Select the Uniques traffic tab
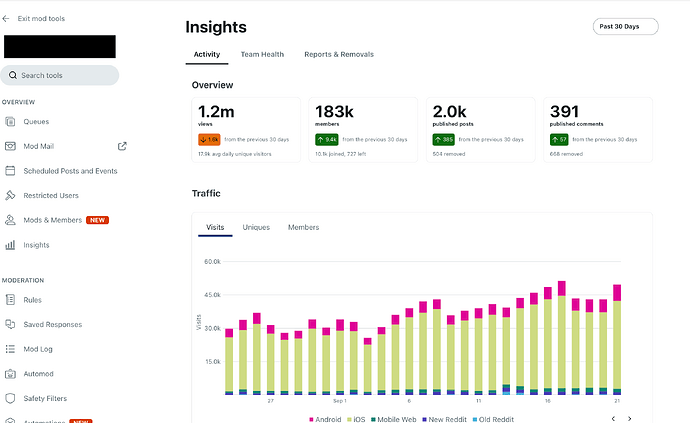Image resolution: width=690 pixels, height=423 pixels. [x=256, y=228]
